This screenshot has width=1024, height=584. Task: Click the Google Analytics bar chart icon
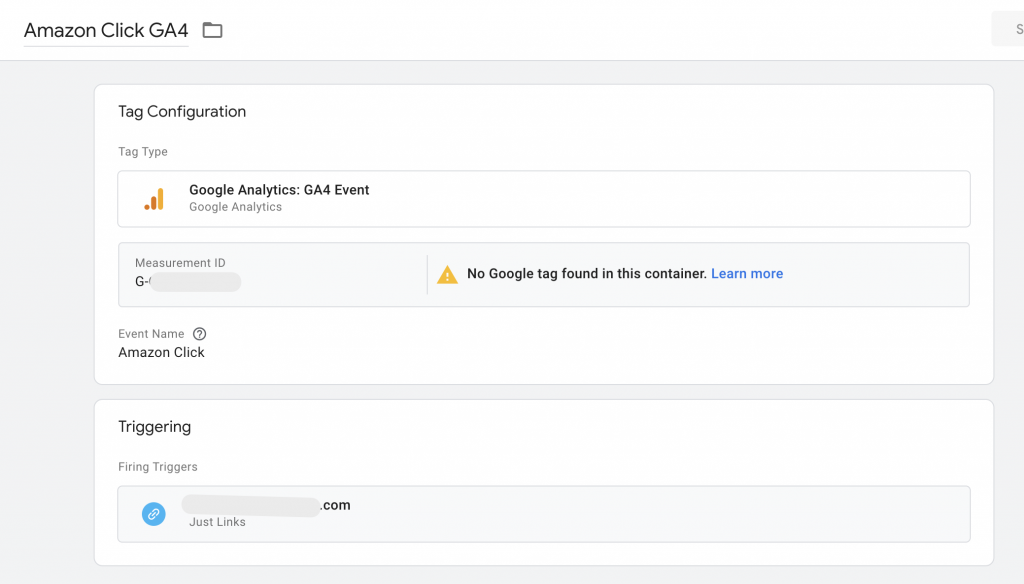click(x=154, y=199)
